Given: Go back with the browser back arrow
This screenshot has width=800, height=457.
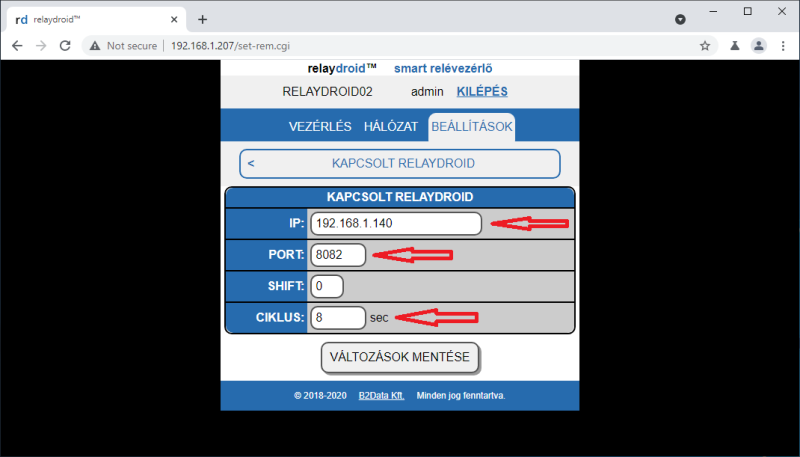Looking at the screenshot, I should pos(17,46).
